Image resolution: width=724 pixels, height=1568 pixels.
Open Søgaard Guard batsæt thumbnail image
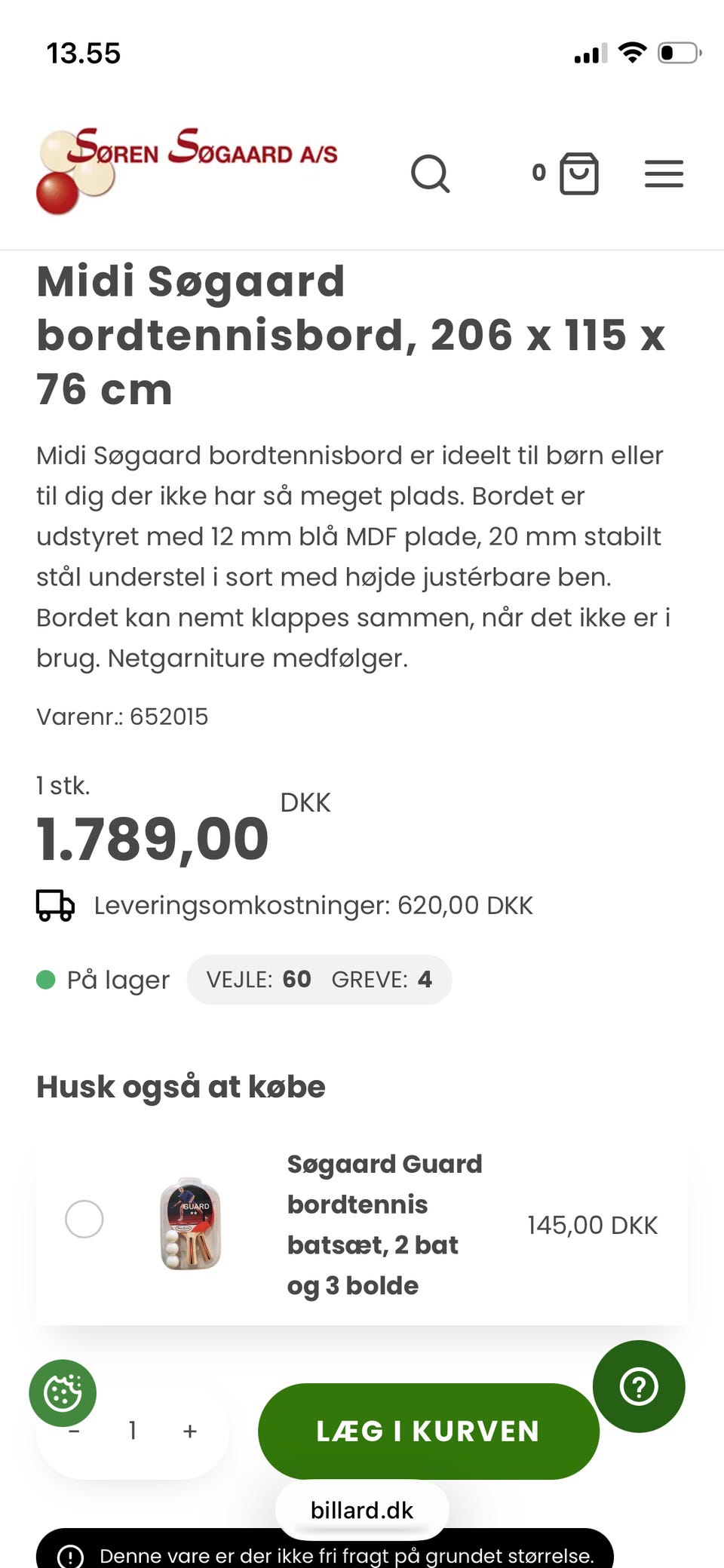191,1223
